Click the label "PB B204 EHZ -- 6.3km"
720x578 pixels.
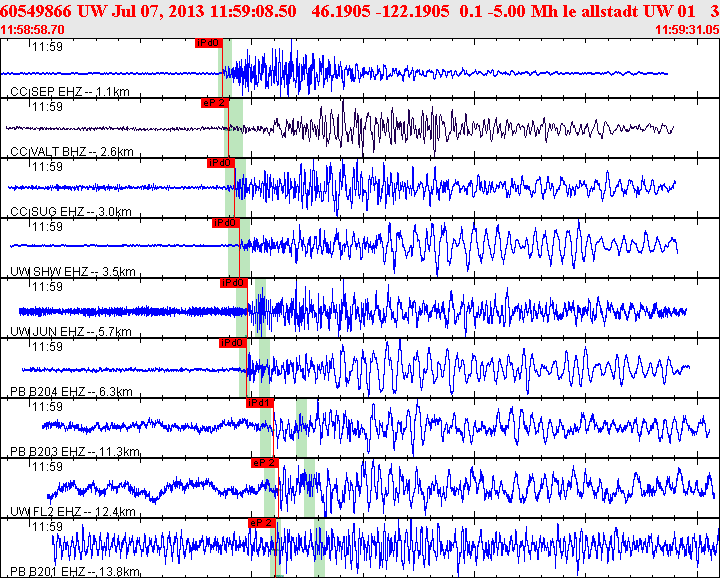pos(71,392)
